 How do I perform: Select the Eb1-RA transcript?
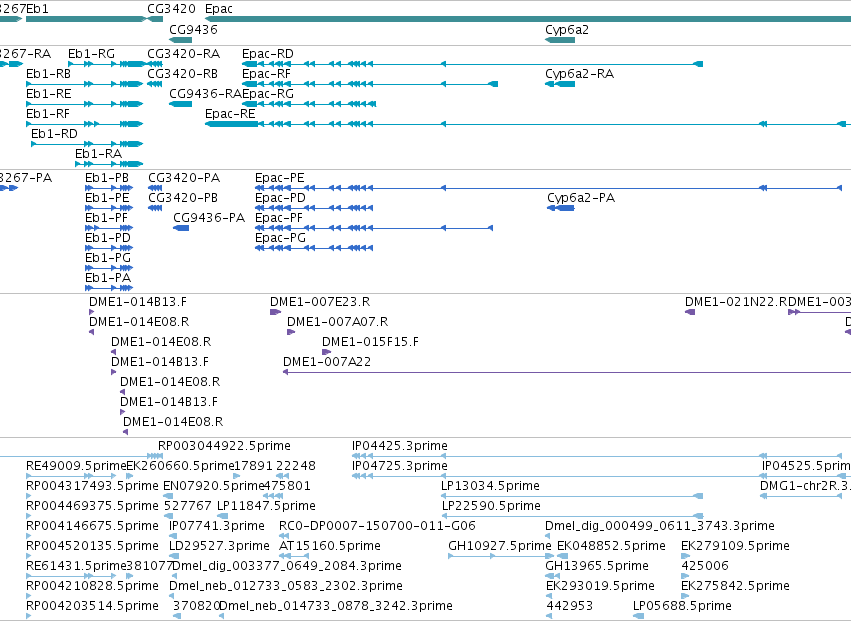click(109, 164)
